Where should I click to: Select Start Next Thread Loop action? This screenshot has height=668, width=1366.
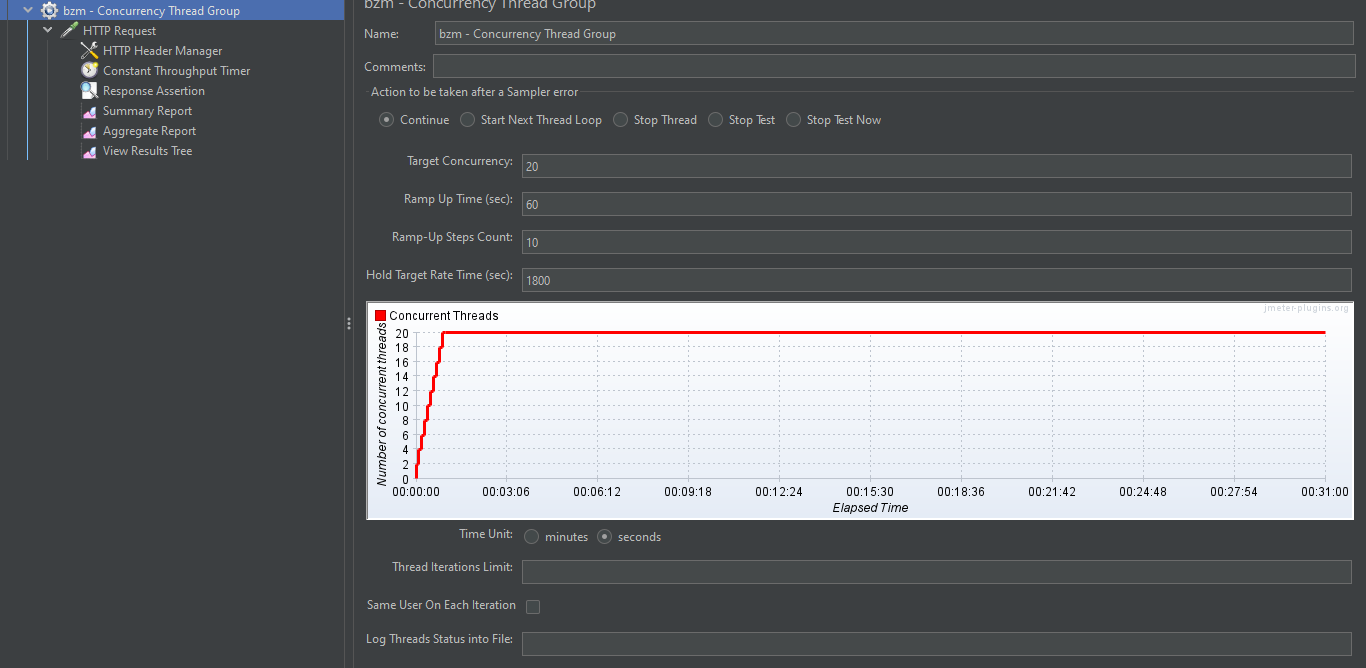tap(467, 119)
